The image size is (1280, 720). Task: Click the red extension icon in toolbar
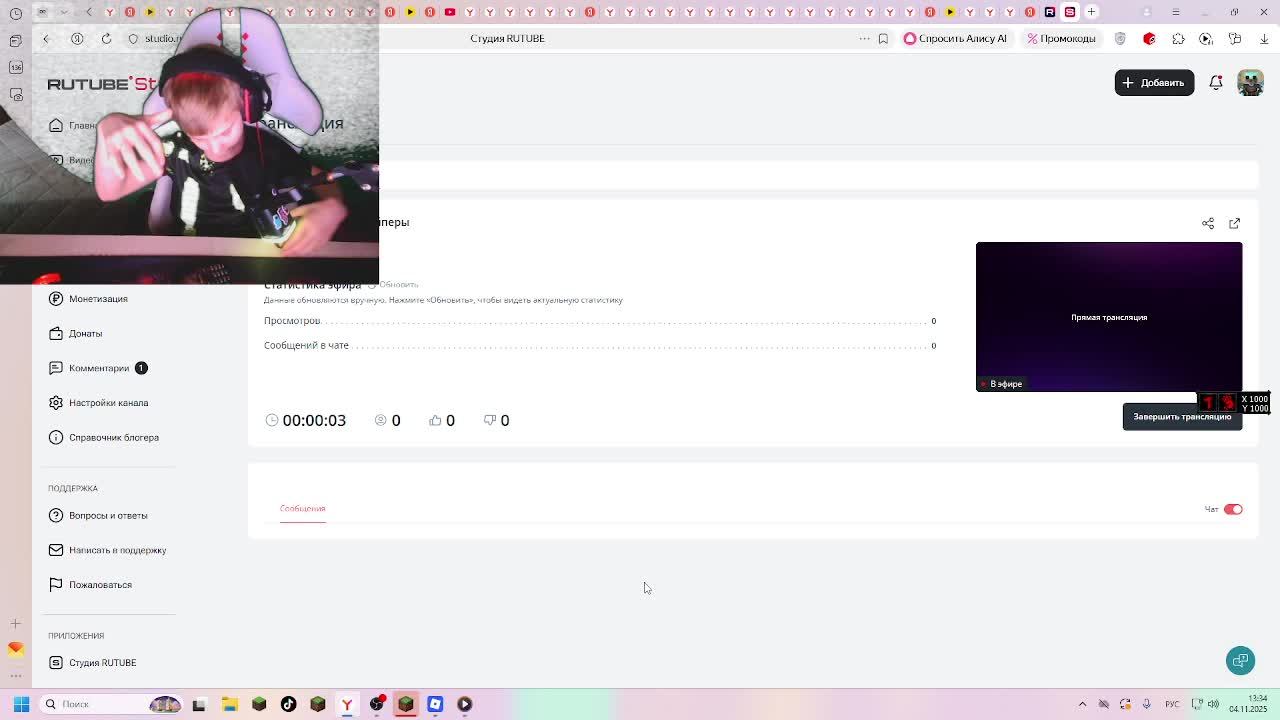point(1149,39)
